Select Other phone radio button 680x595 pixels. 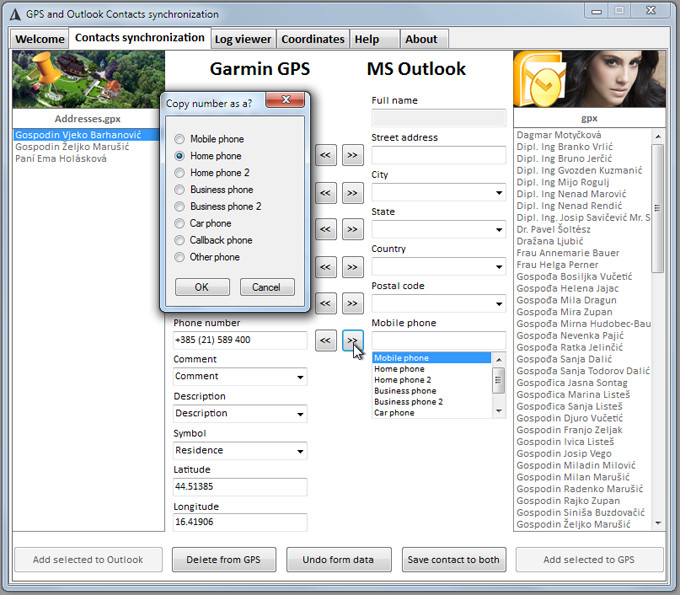click(179, 258)
